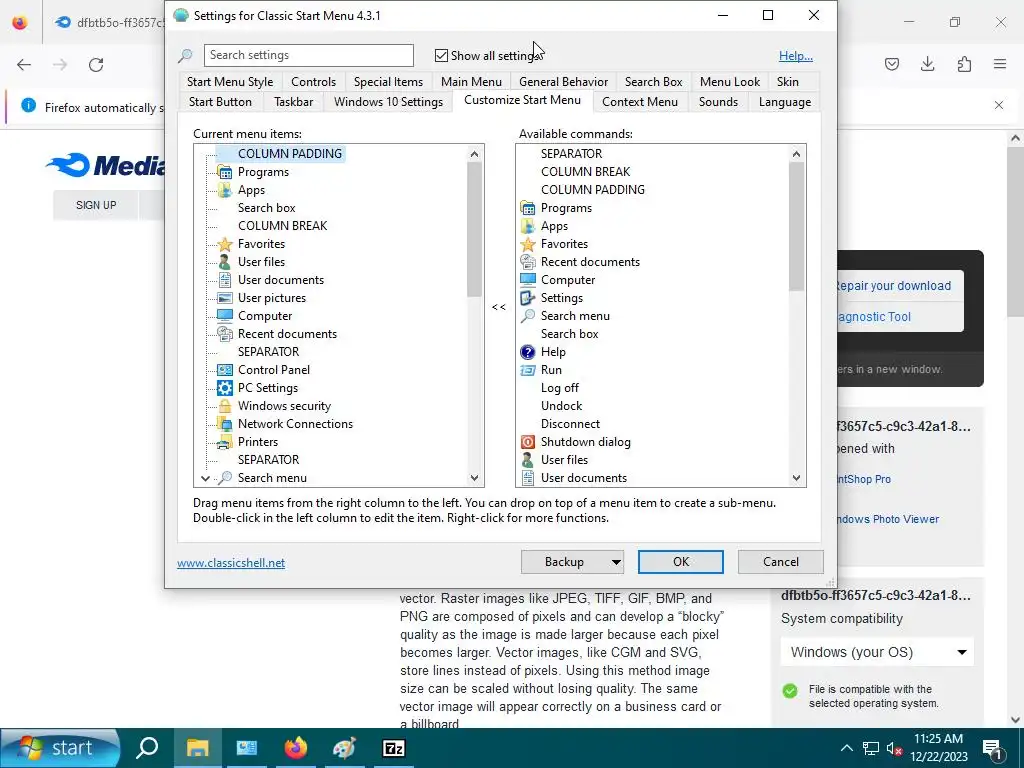
Task: Click the Available commands scrollbar thumb
Action: point(796,226)
